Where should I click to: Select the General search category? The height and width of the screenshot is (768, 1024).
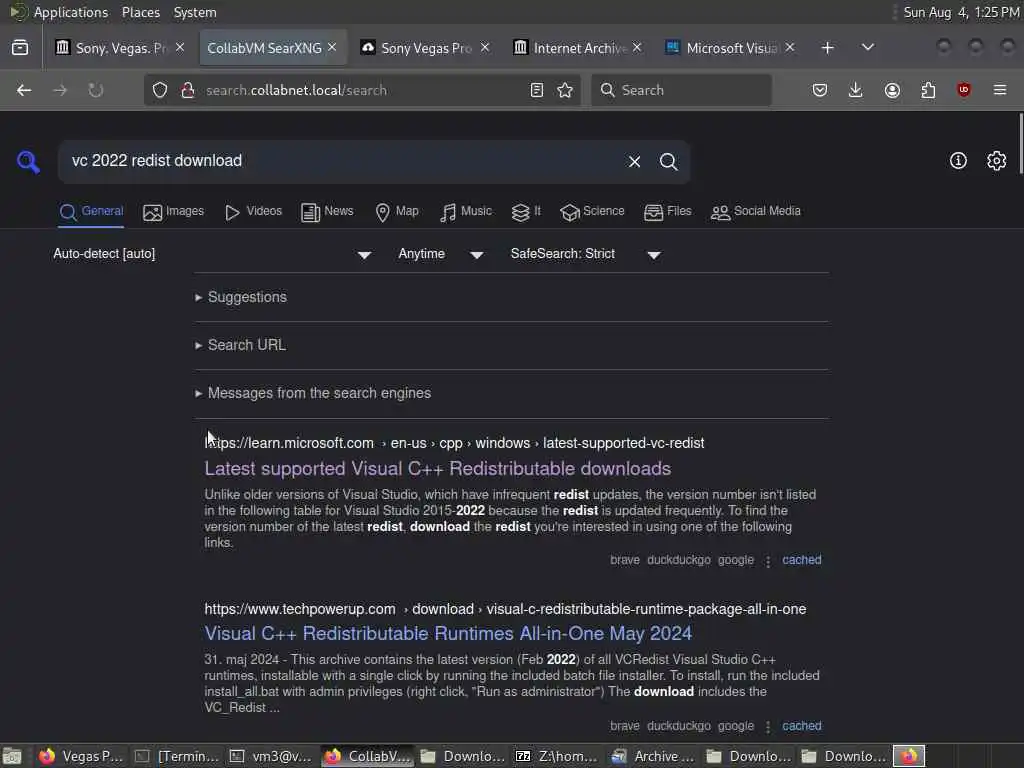click(x=91, y=212)
